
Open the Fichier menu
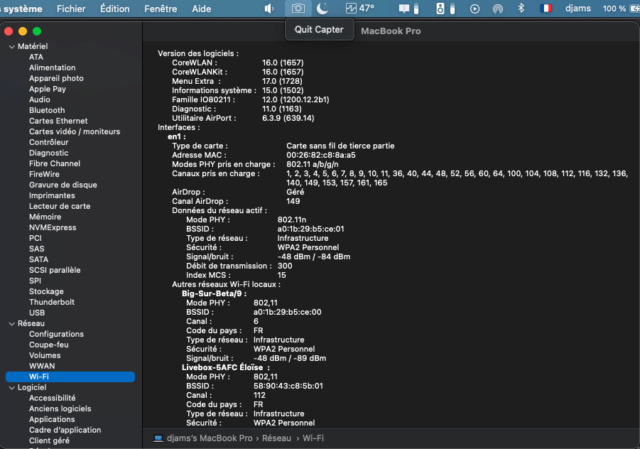pyautogui.click(x=71, y=9)
